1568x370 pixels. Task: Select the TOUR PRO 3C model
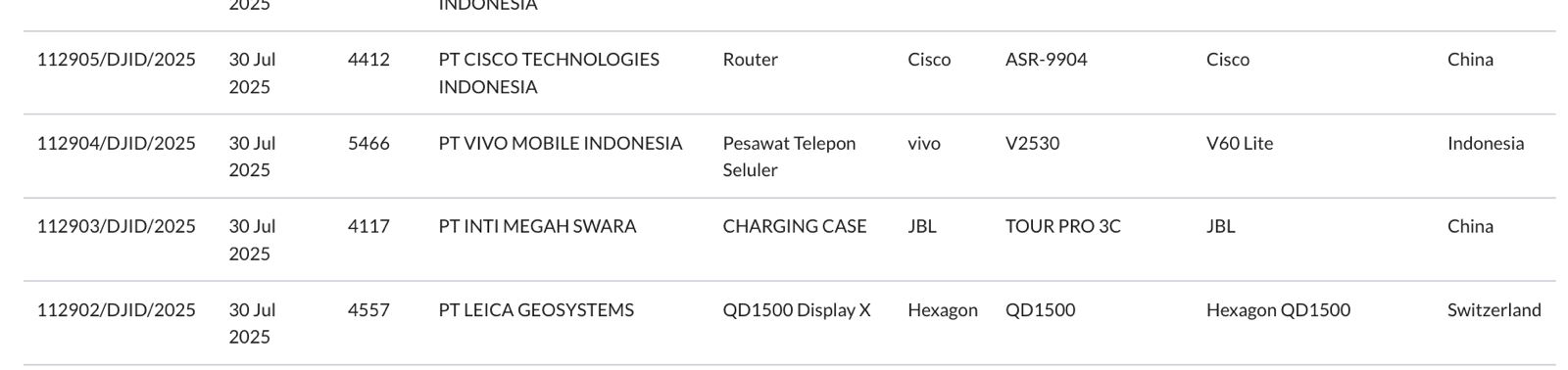(x=1063, y=226)
